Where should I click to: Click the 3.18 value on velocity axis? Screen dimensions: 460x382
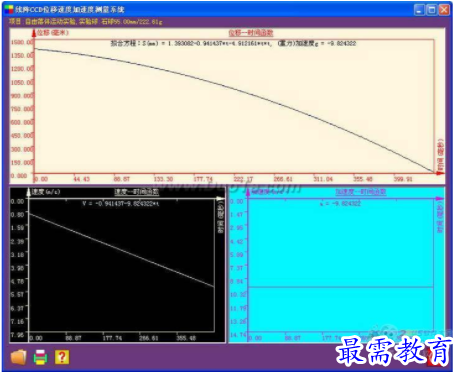coord(17,255)
